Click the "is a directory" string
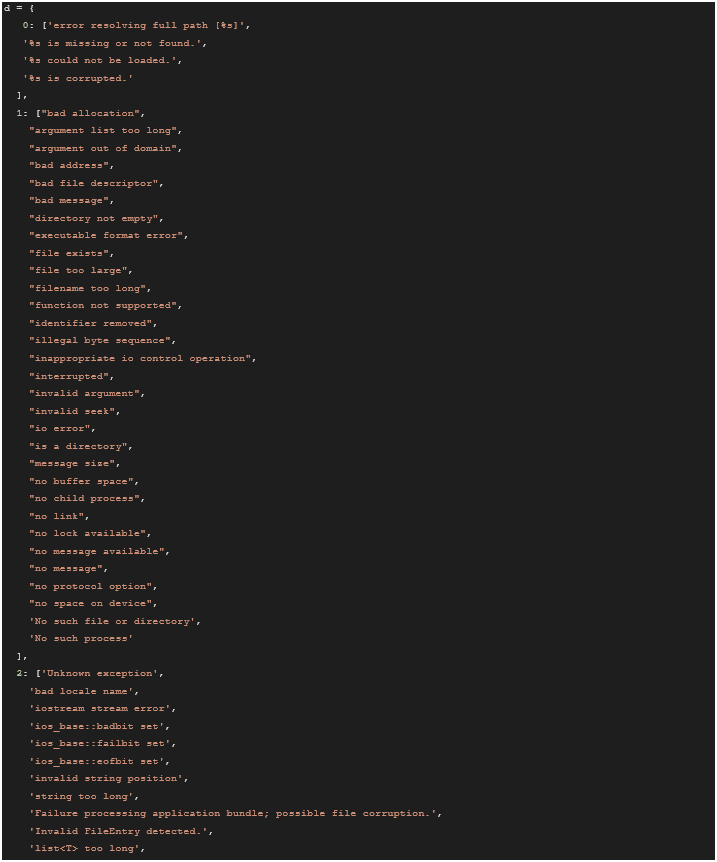Viewport: 717px width, 862px height. pyautogui.click(x=79, y=446)
